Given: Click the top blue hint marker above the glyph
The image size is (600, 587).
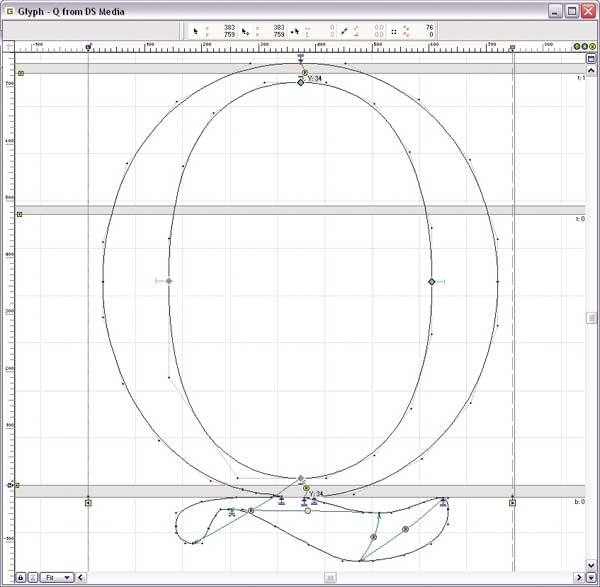Looking at the screenshot, I should point(301,59).
